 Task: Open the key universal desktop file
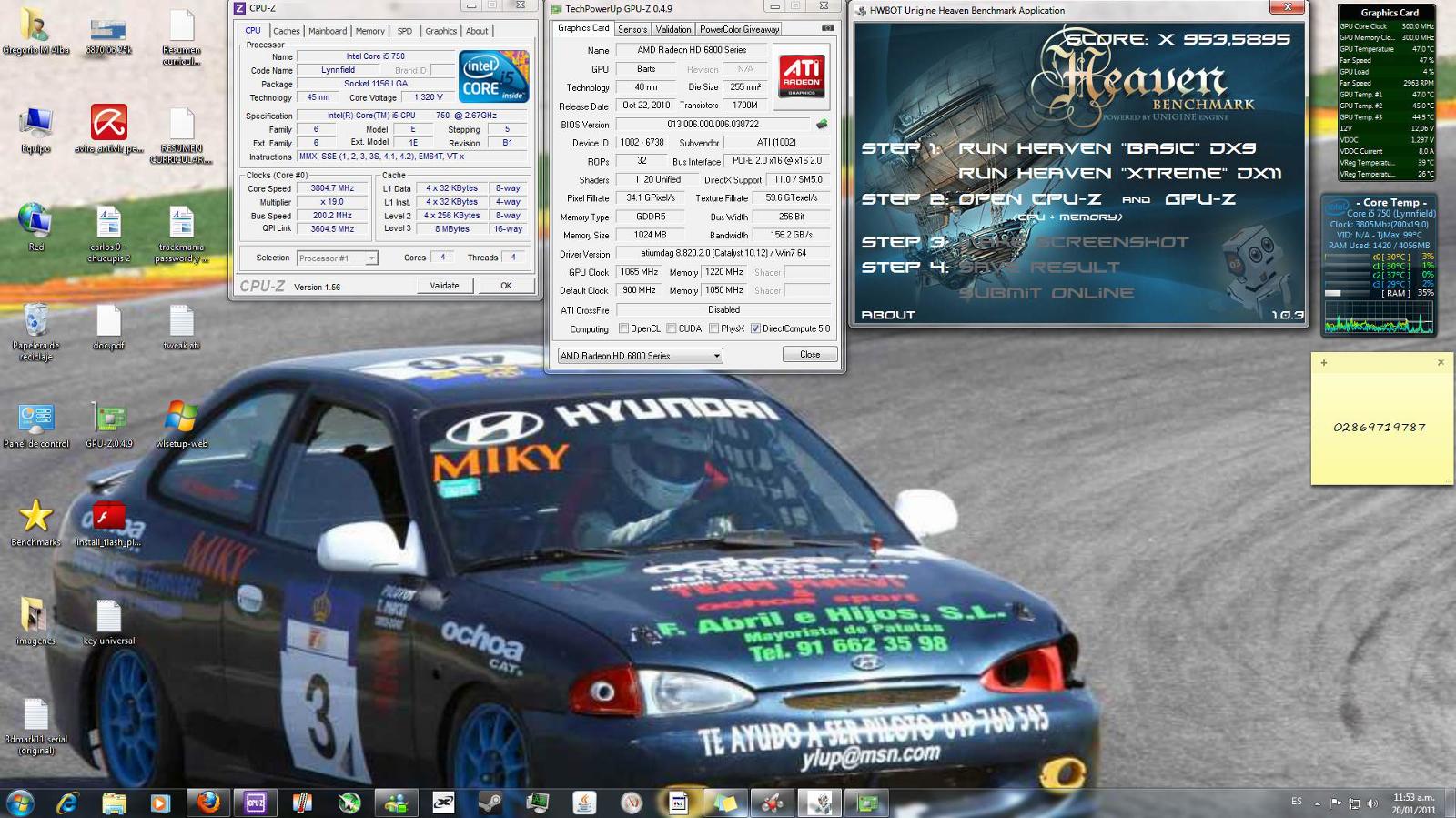(x=109, y=621)
